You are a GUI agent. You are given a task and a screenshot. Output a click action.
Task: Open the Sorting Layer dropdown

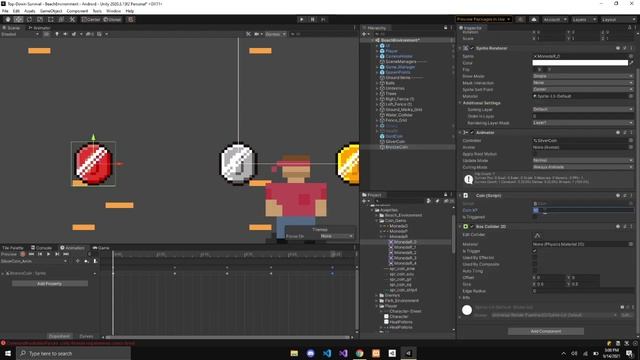(583, 109)
